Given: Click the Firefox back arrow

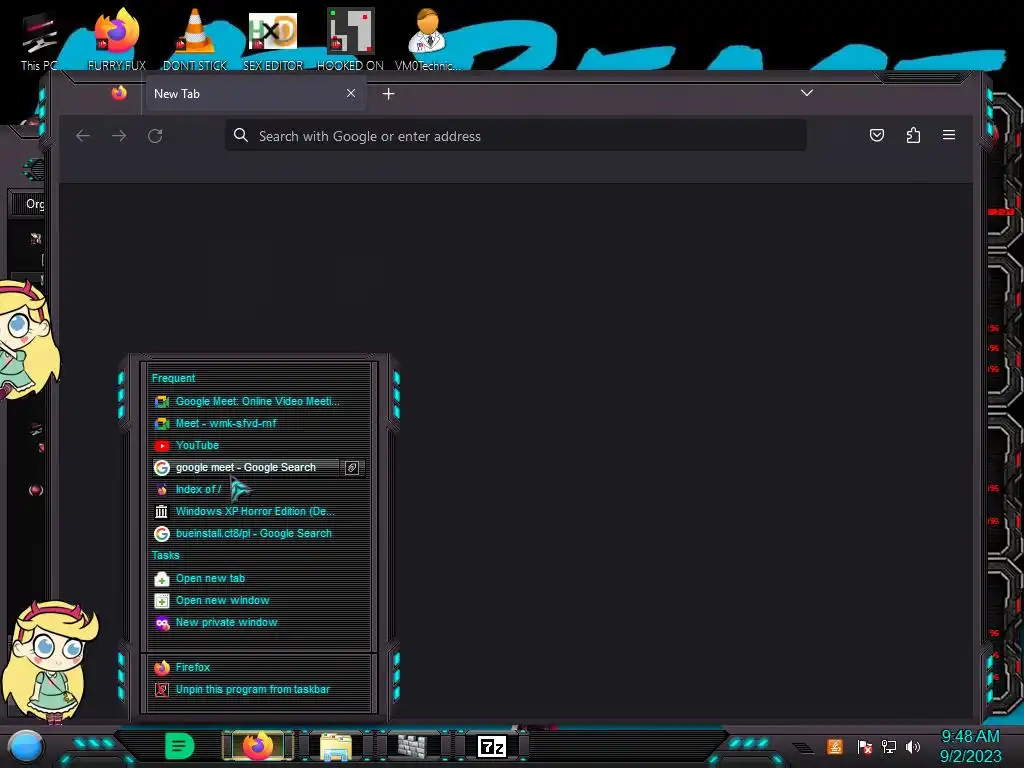Looking at the screenshot, I should pos(83,136).
